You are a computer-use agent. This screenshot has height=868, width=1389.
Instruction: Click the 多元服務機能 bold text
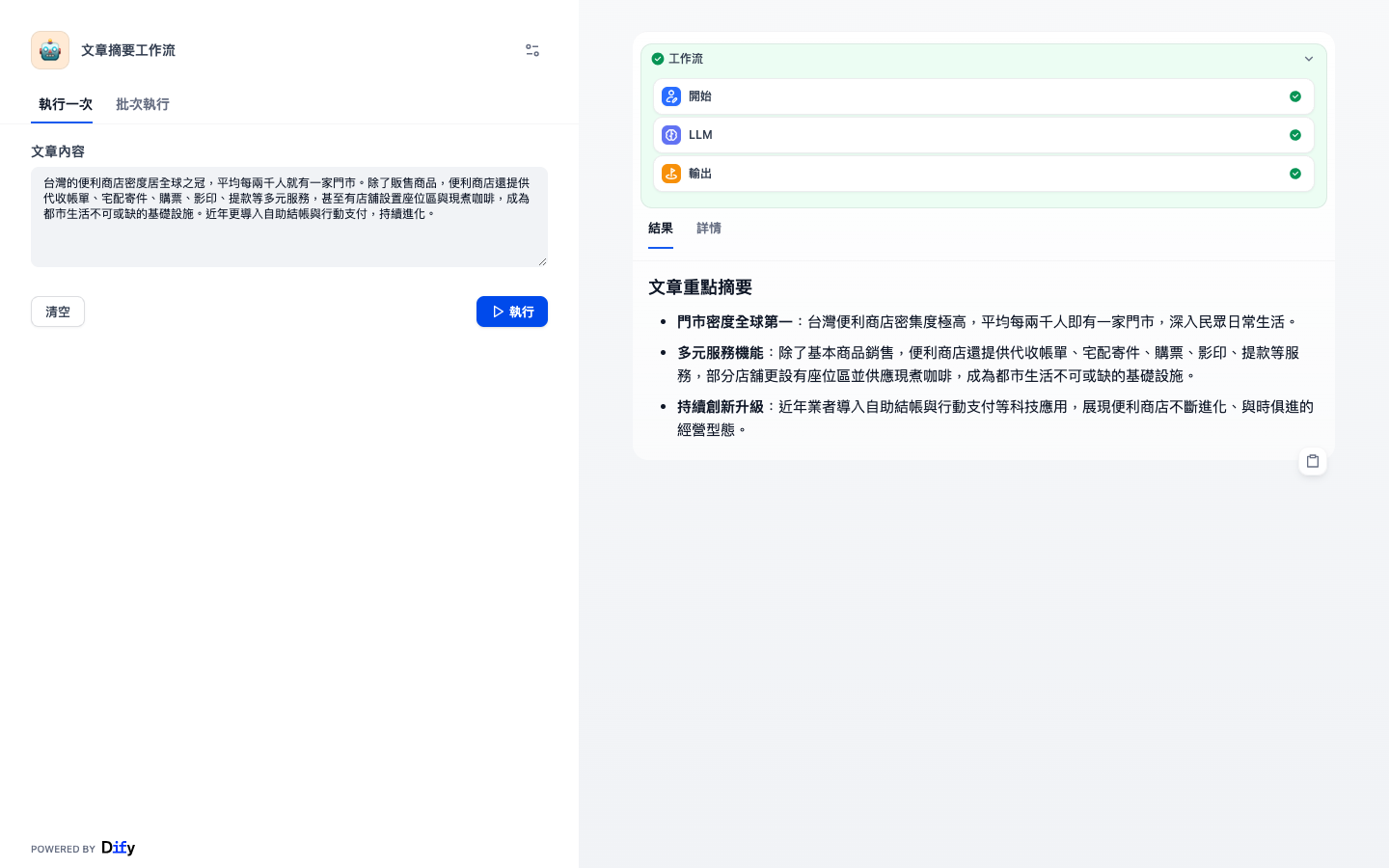click(721, 353)
